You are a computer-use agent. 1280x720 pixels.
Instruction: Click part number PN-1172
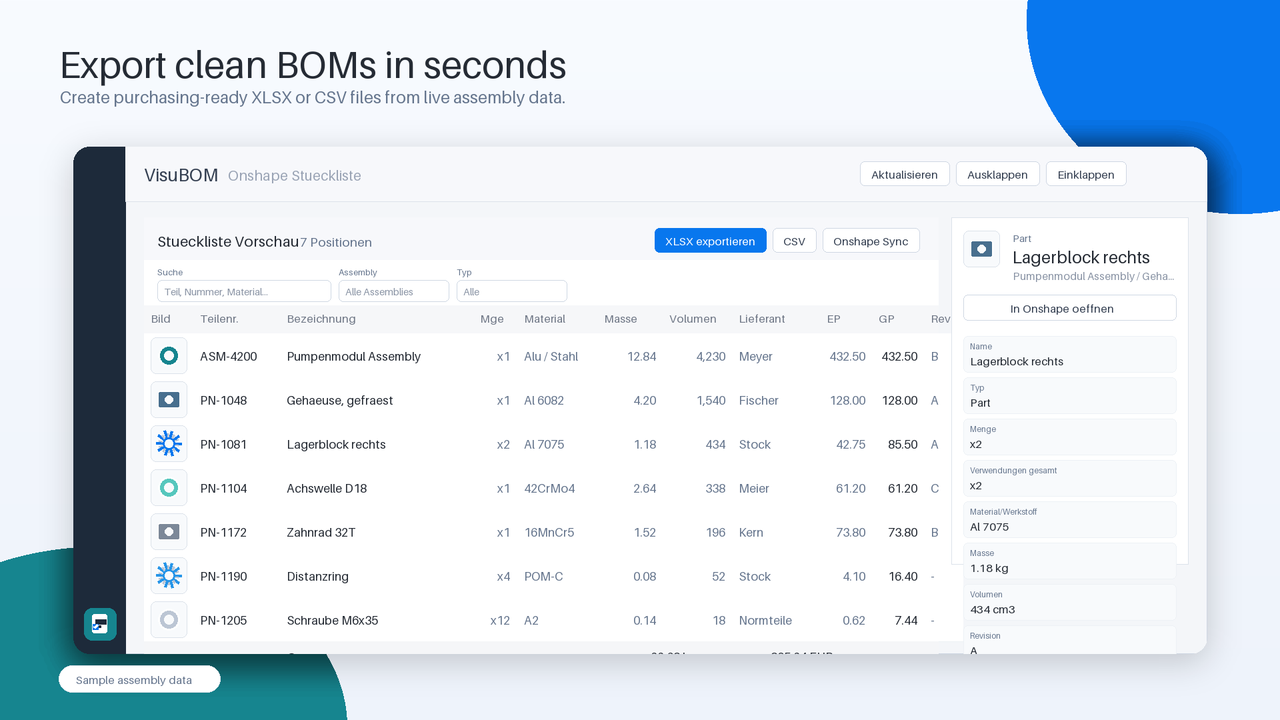[x=223, y=532]
